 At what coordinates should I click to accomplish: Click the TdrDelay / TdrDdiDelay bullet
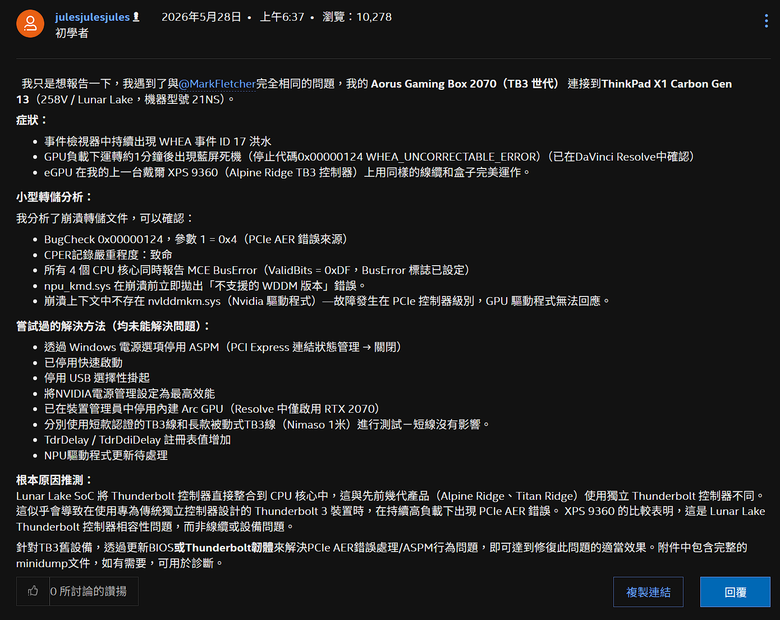pos(137,439)
